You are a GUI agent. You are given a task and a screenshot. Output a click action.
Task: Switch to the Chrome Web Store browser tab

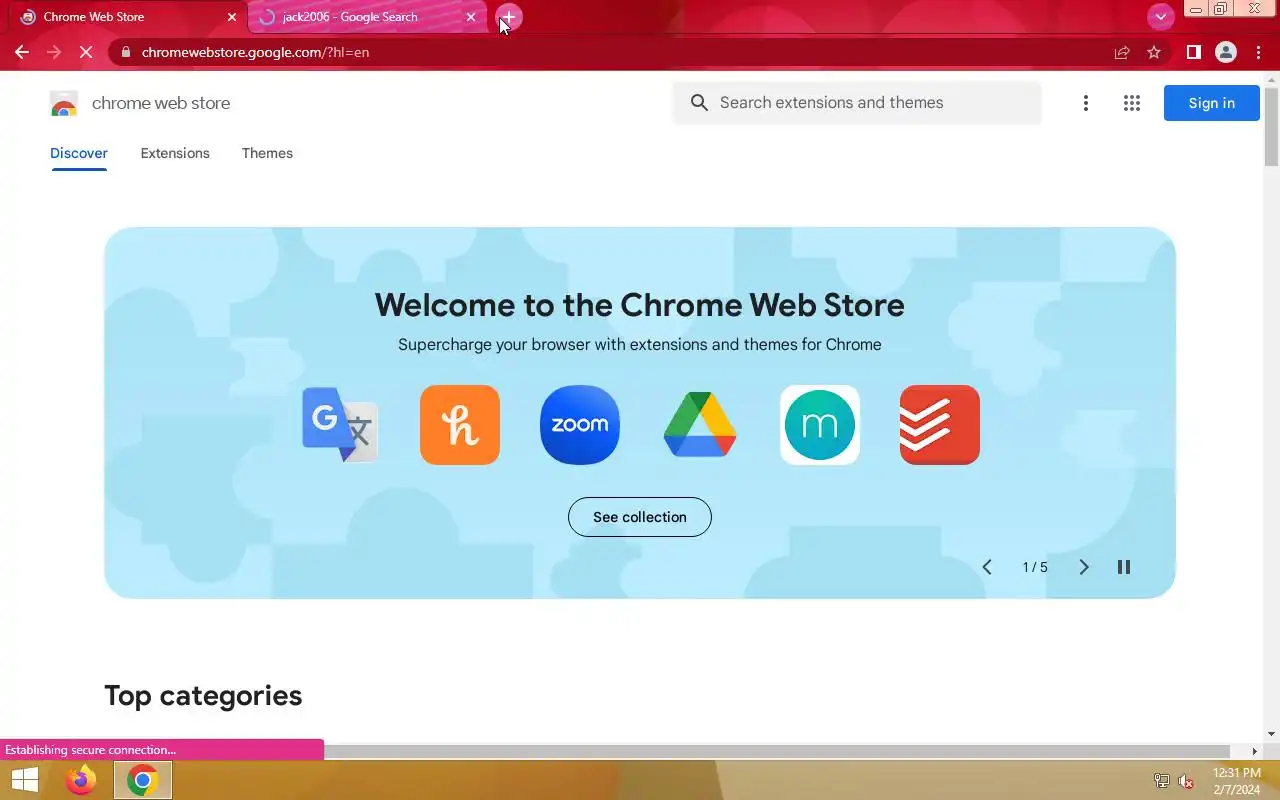[125, 17]
